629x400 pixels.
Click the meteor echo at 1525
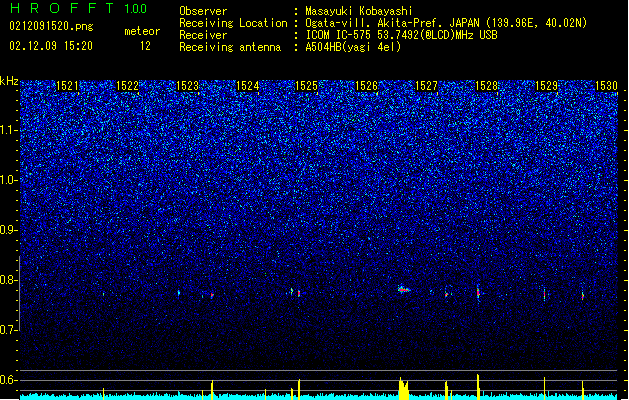coord(299,293)
